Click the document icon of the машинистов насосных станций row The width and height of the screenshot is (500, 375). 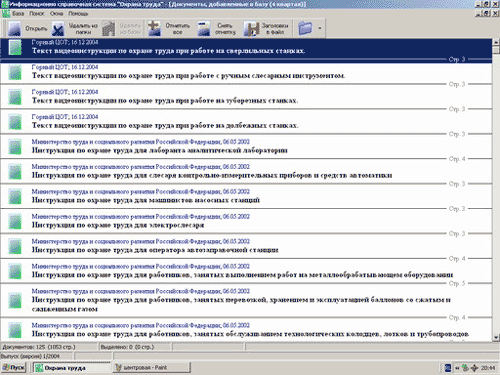coord(15,197)
